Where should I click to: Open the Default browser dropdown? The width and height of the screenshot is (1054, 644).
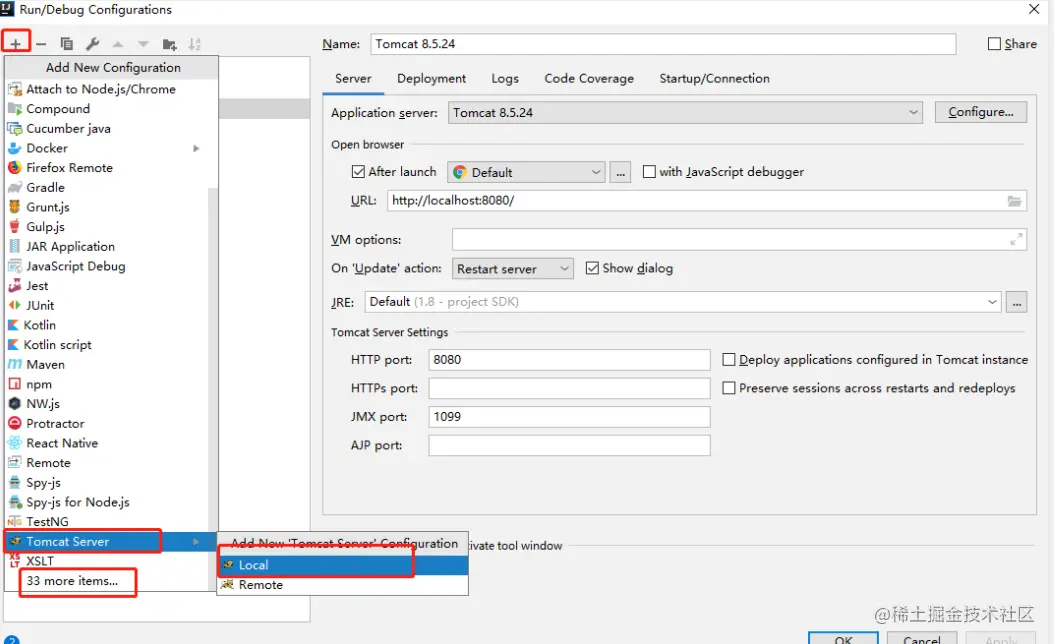coord(526,172)
